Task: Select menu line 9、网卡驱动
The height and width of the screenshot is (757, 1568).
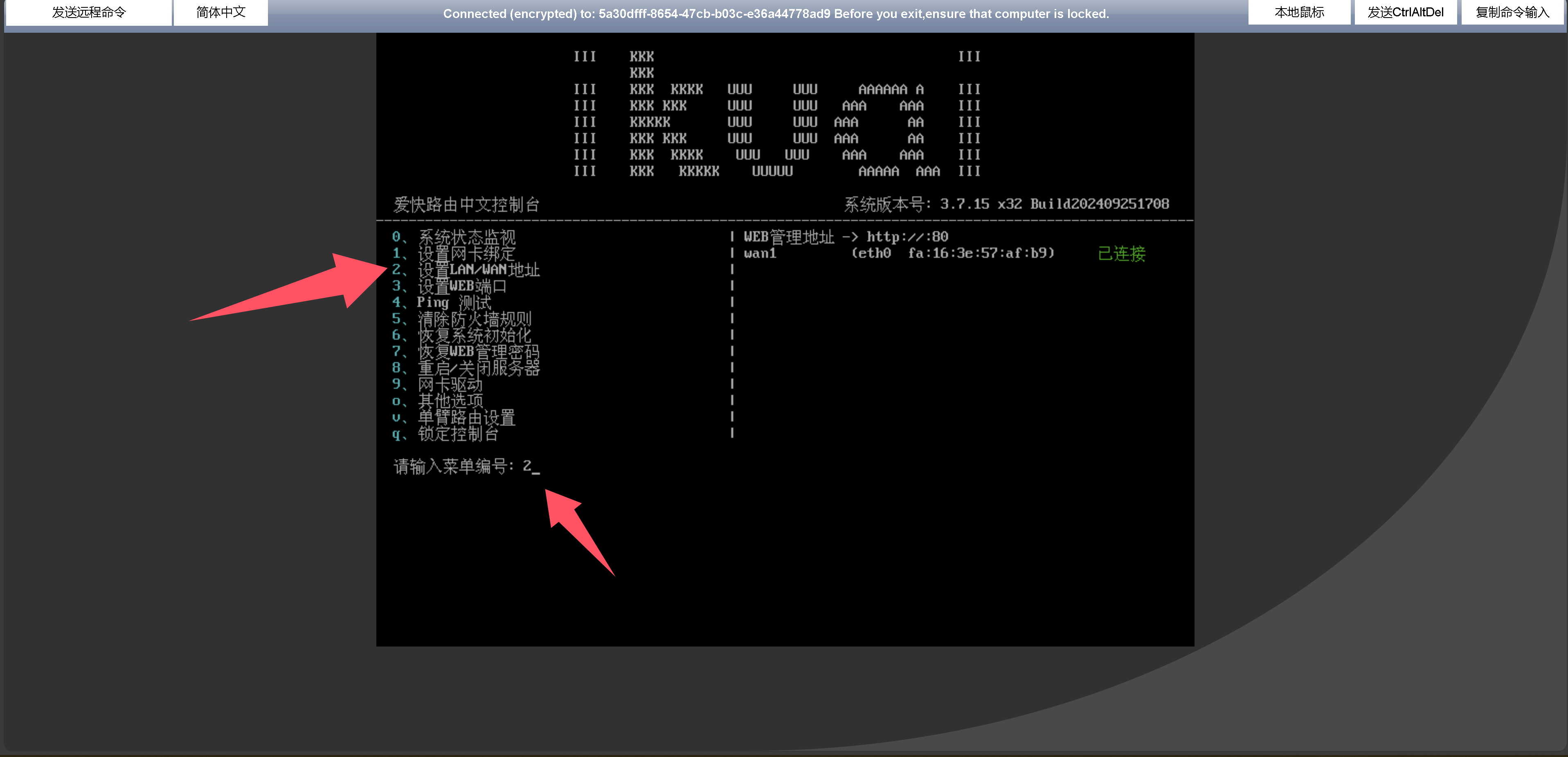Action: (x=437, y=385)
